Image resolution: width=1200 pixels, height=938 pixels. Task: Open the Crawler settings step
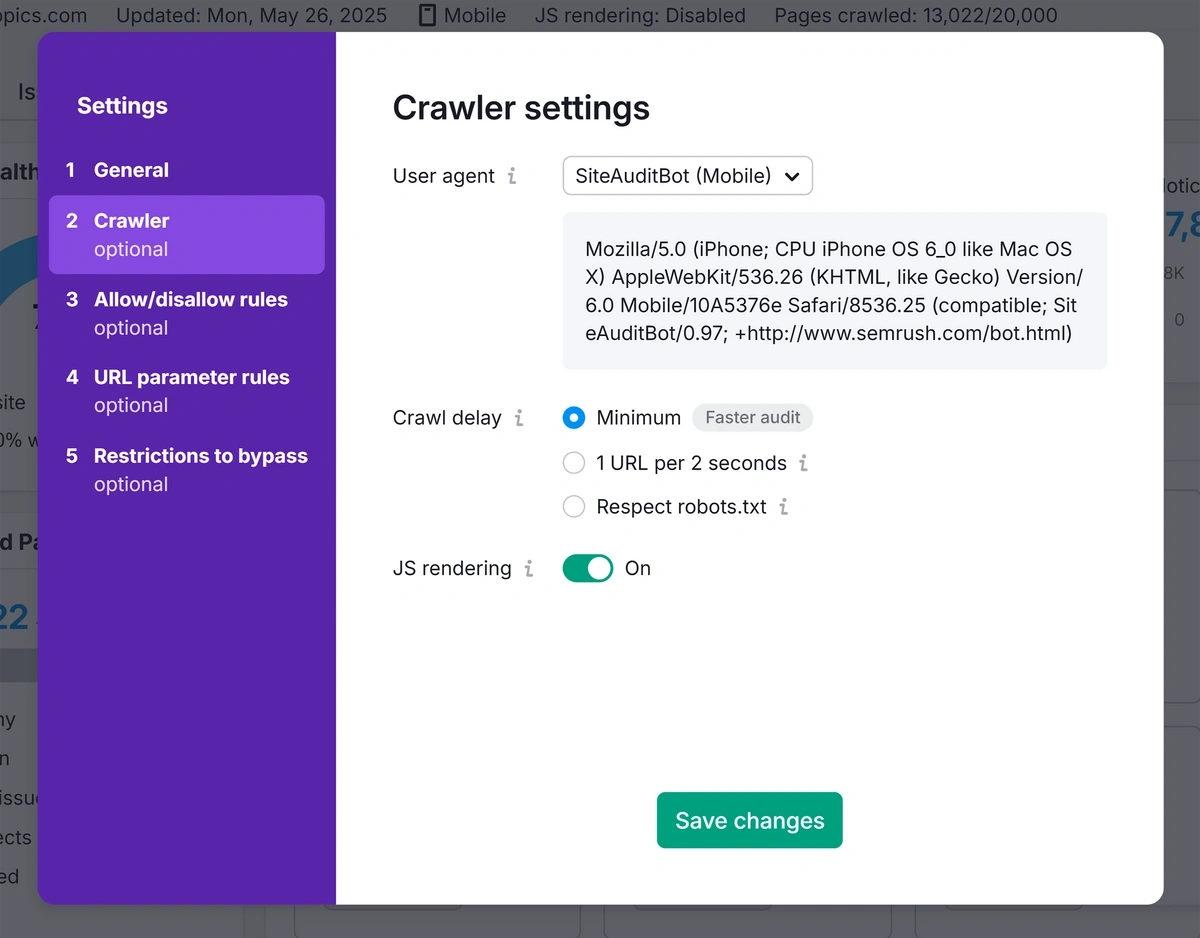pos(187,235)
